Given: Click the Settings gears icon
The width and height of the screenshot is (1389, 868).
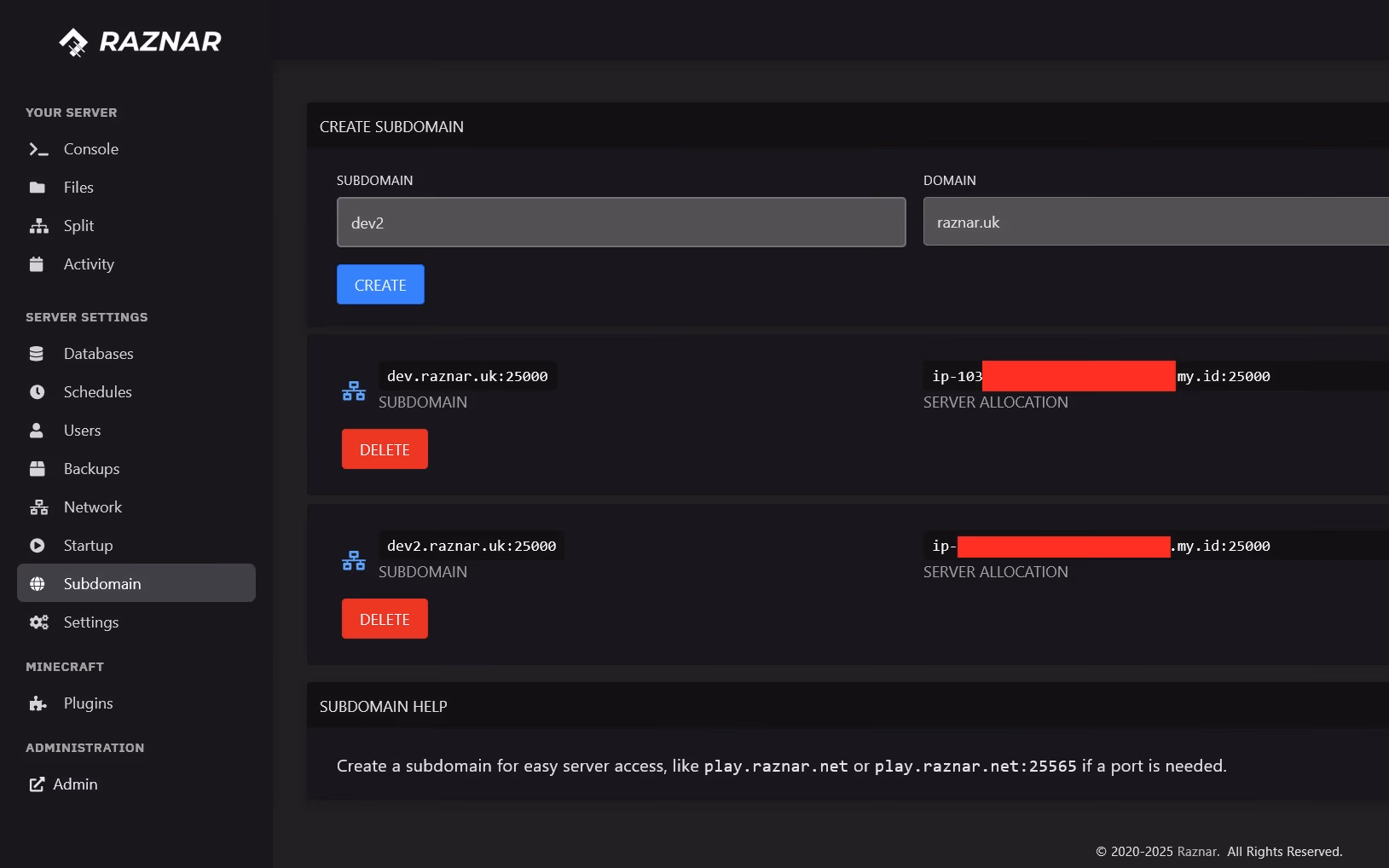Looking at the screenshot, I should coord(39,622).
